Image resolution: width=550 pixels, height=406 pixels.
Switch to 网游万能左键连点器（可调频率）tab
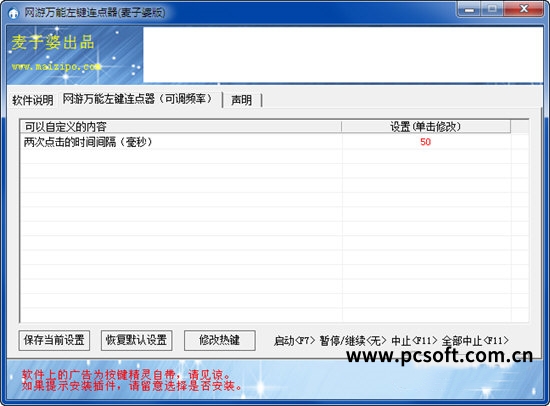click(x=139, y=99)
